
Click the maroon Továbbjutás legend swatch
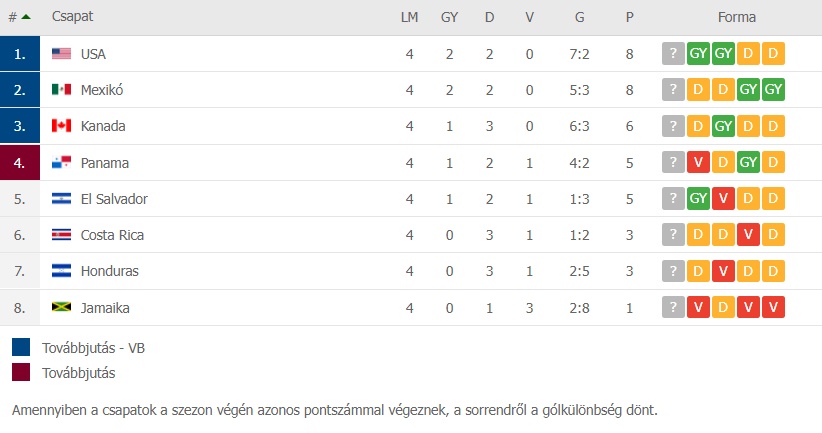(x=21, y=372)
